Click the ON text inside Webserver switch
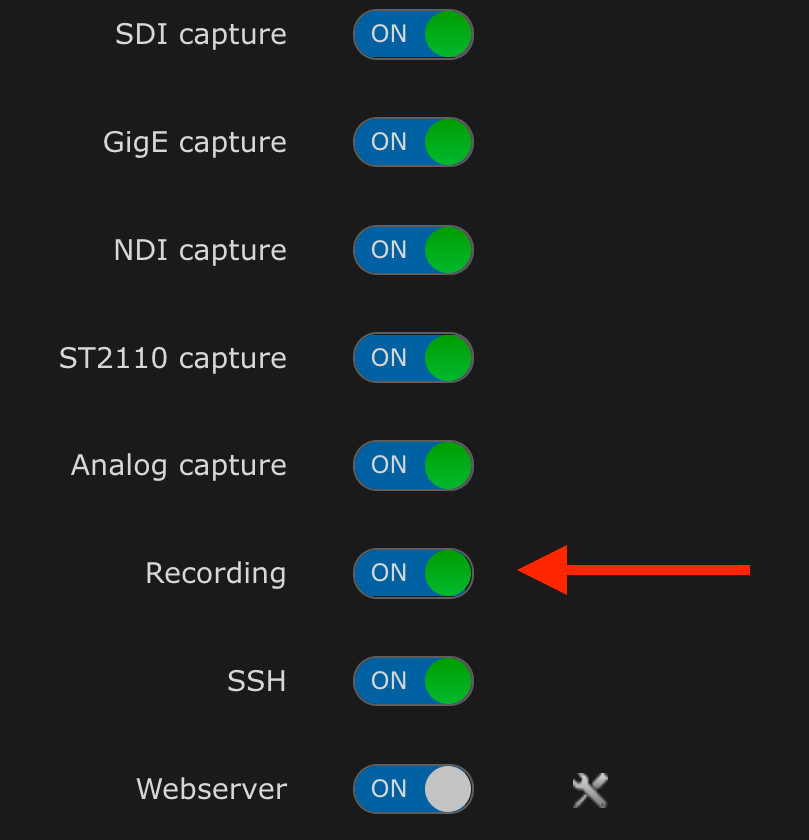 pos(389,789)
